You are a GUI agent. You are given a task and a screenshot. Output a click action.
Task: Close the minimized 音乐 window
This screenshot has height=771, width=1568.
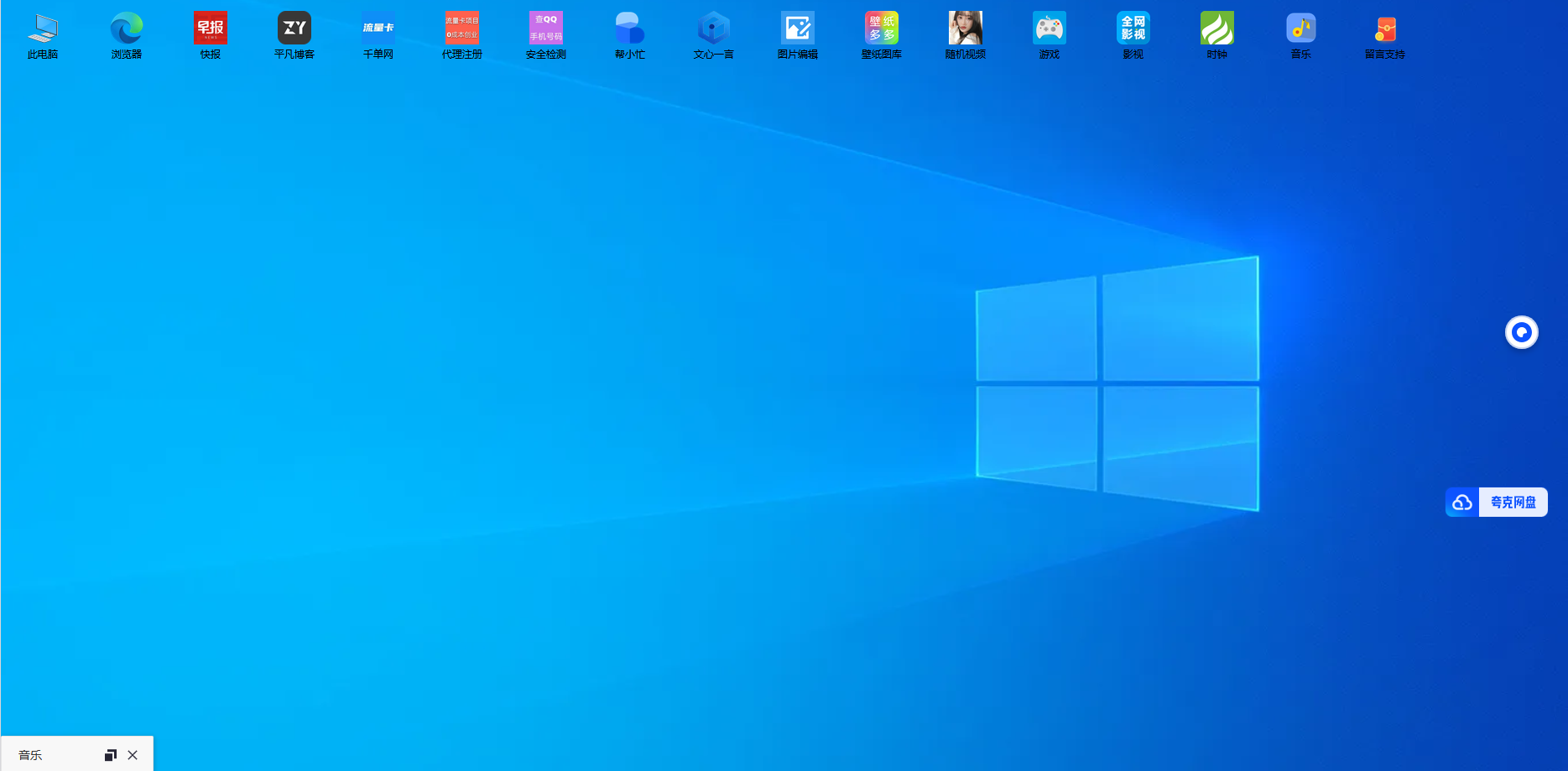133,755
